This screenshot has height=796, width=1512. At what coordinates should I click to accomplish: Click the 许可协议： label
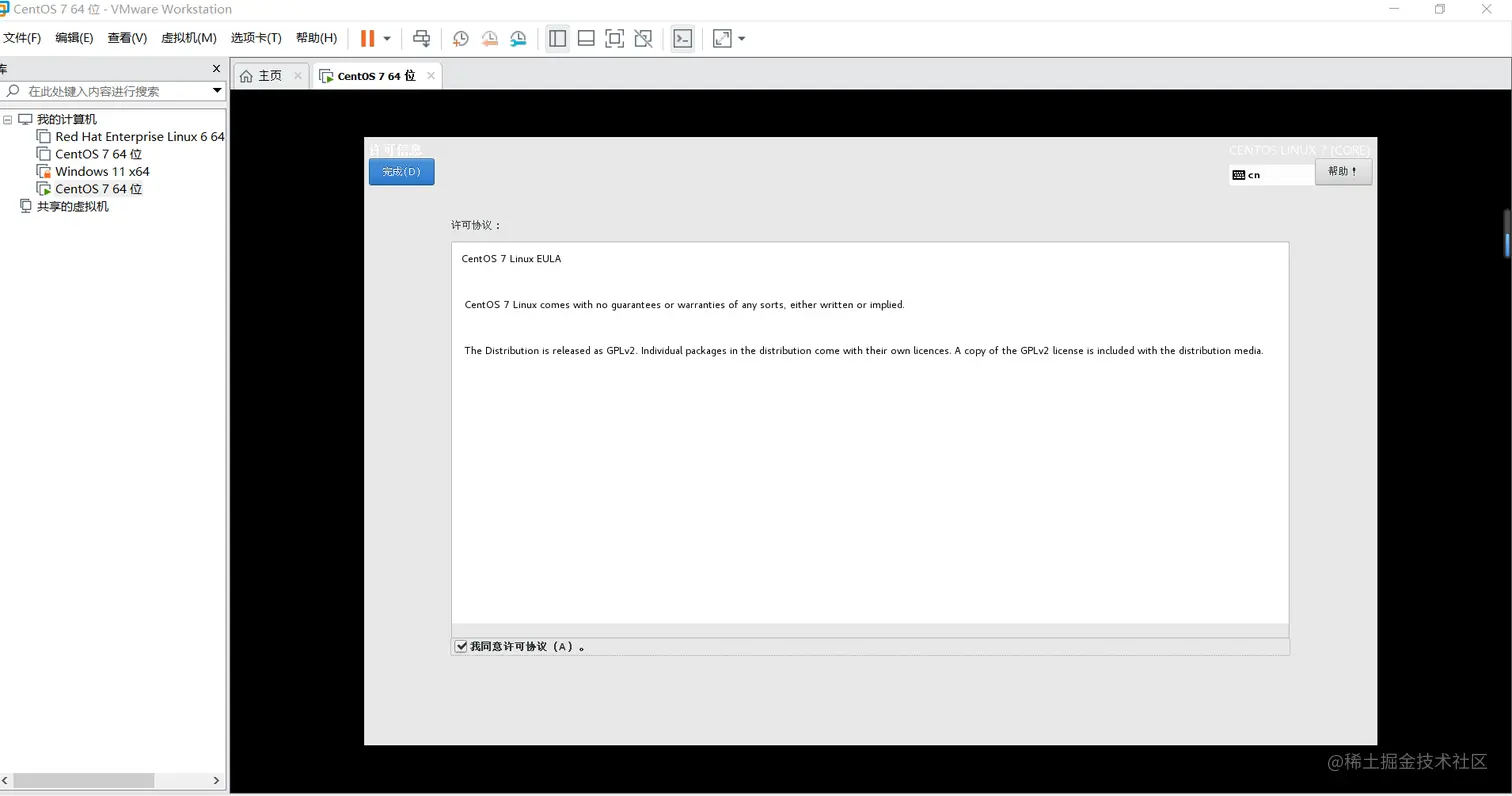coord(477,225)
